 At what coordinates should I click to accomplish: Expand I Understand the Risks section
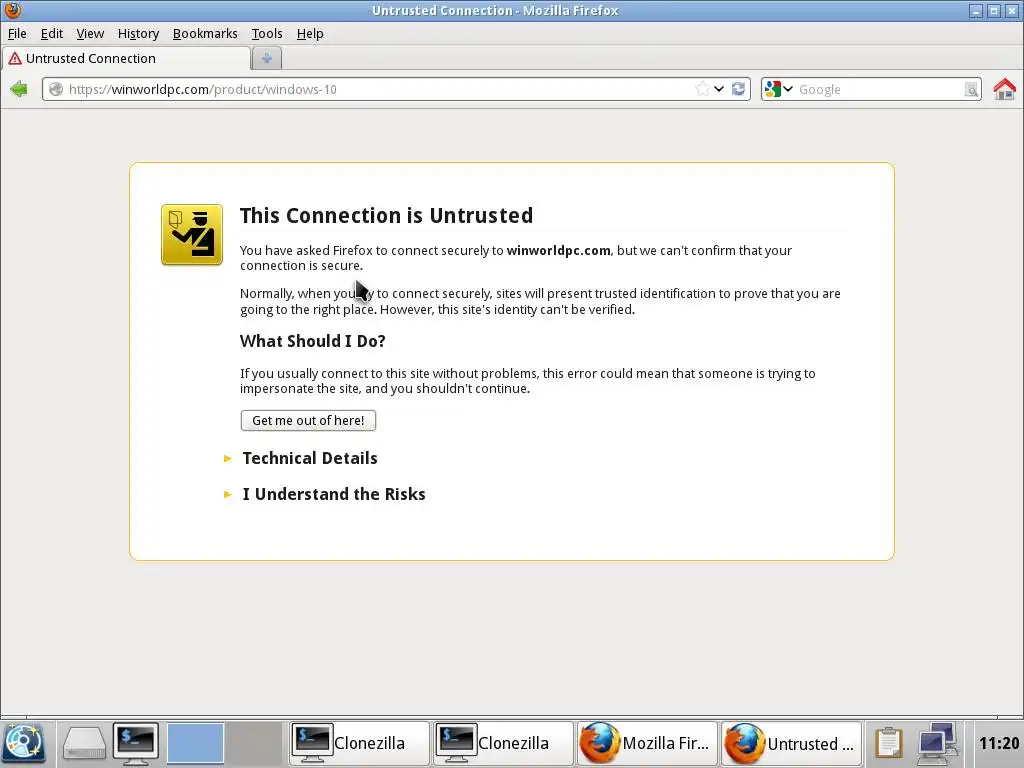click(334, 494)
